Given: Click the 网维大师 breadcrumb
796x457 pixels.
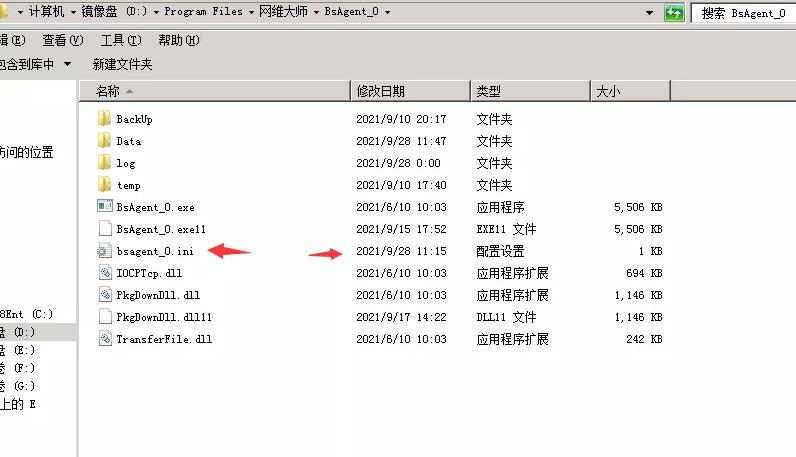Looking at the screenshot, I should (x=283, y=11).
